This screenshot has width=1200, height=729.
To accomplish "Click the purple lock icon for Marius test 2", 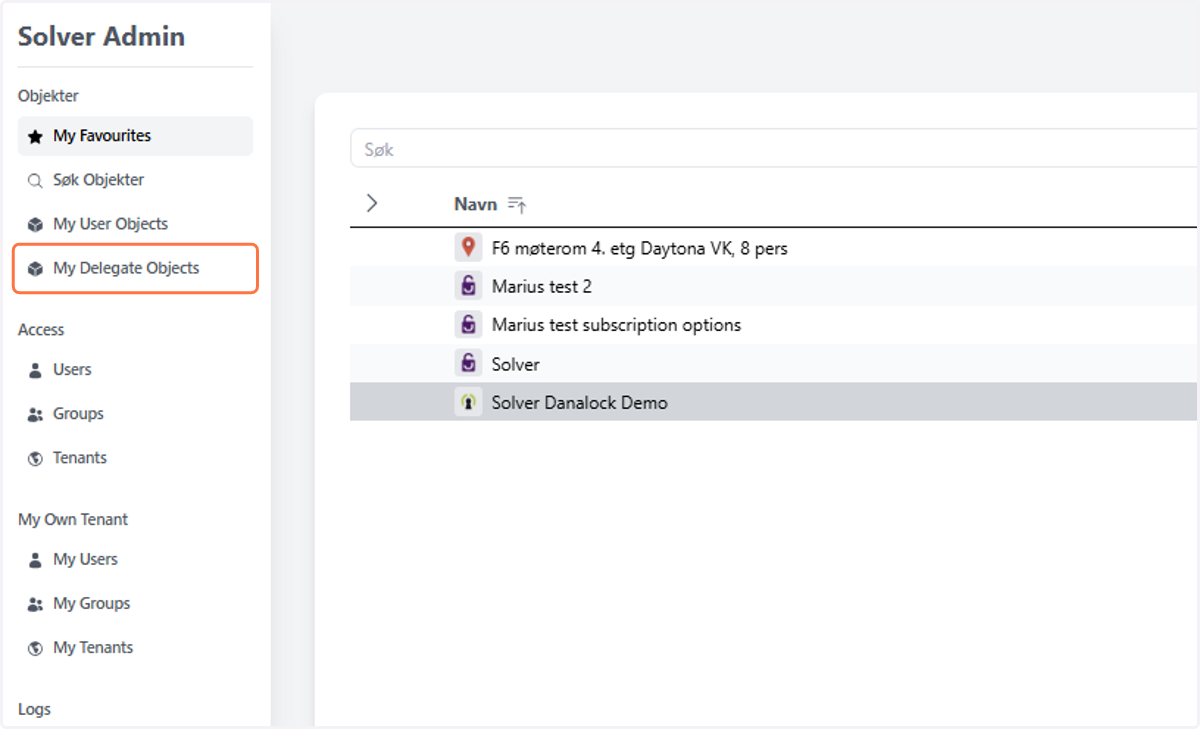I will (468, 287).
